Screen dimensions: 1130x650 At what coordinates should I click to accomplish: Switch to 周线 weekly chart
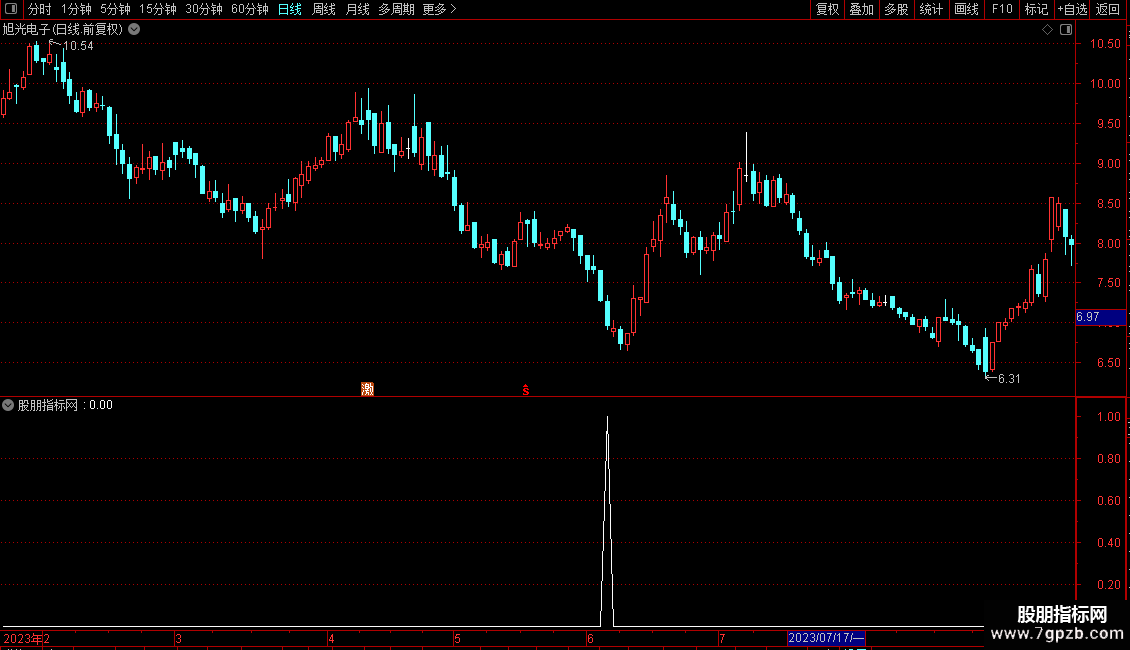tap(324, 9)
